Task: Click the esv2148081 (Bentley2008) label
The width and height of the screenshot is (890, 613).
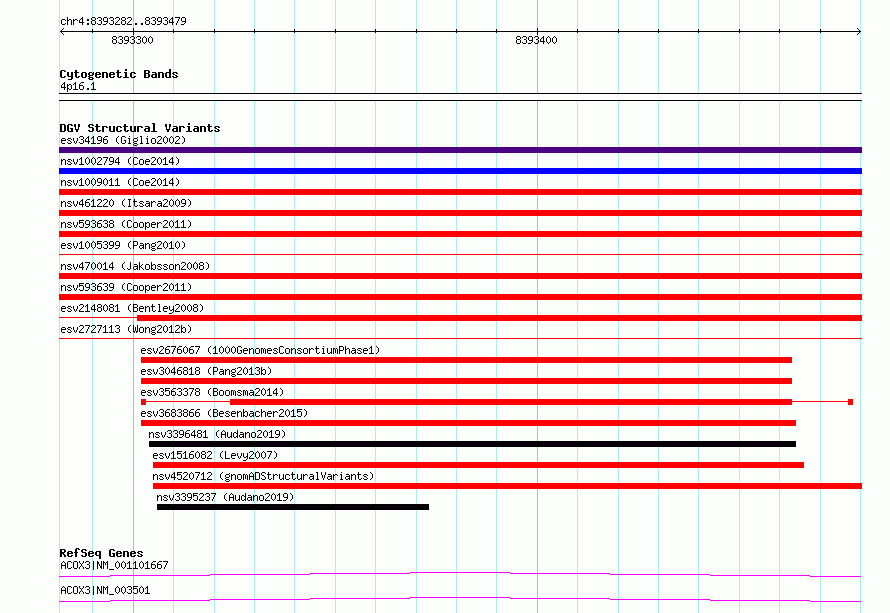Action: (132, 308)
